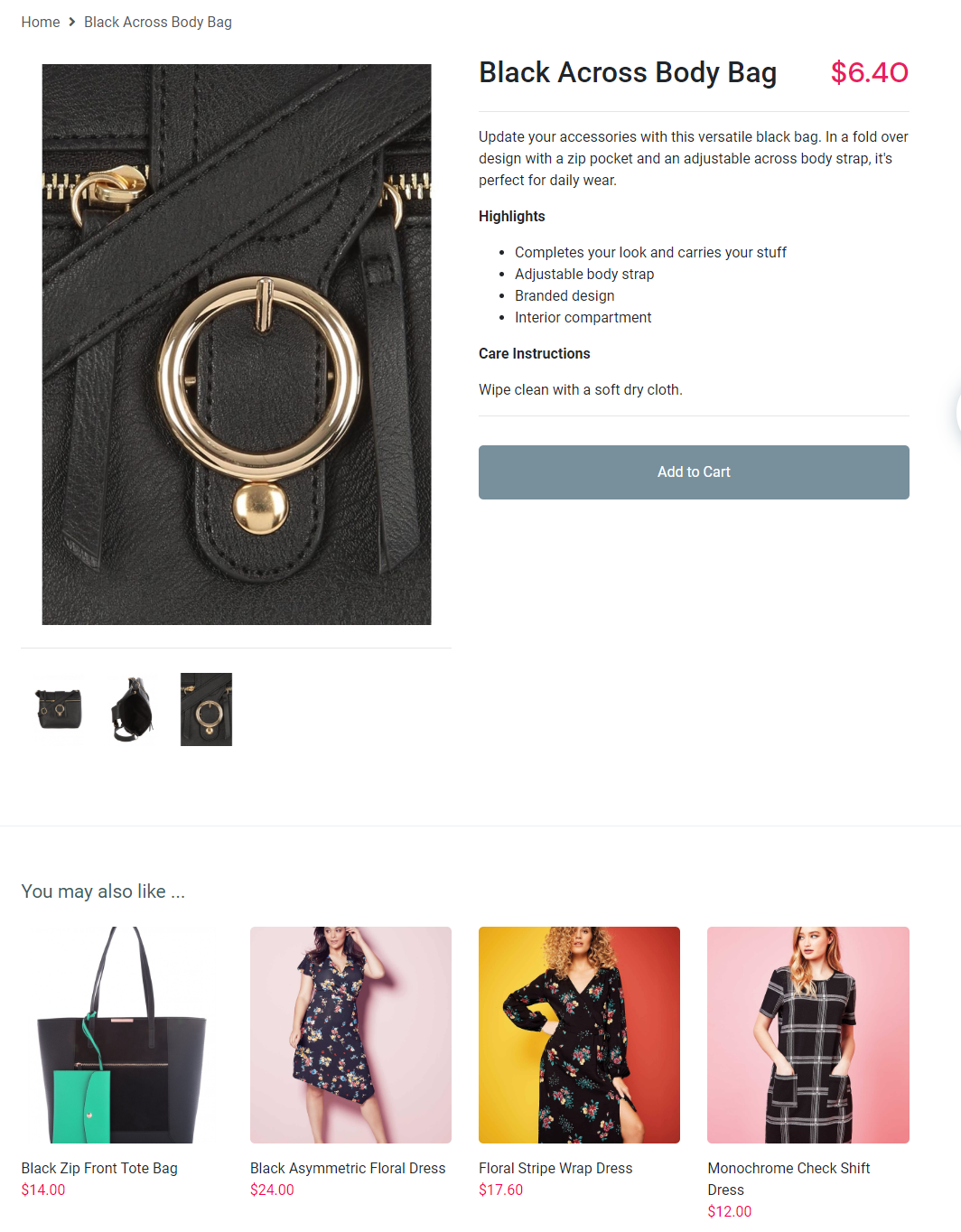Click the breadcrumb chevron separator icon

(72, 22)
